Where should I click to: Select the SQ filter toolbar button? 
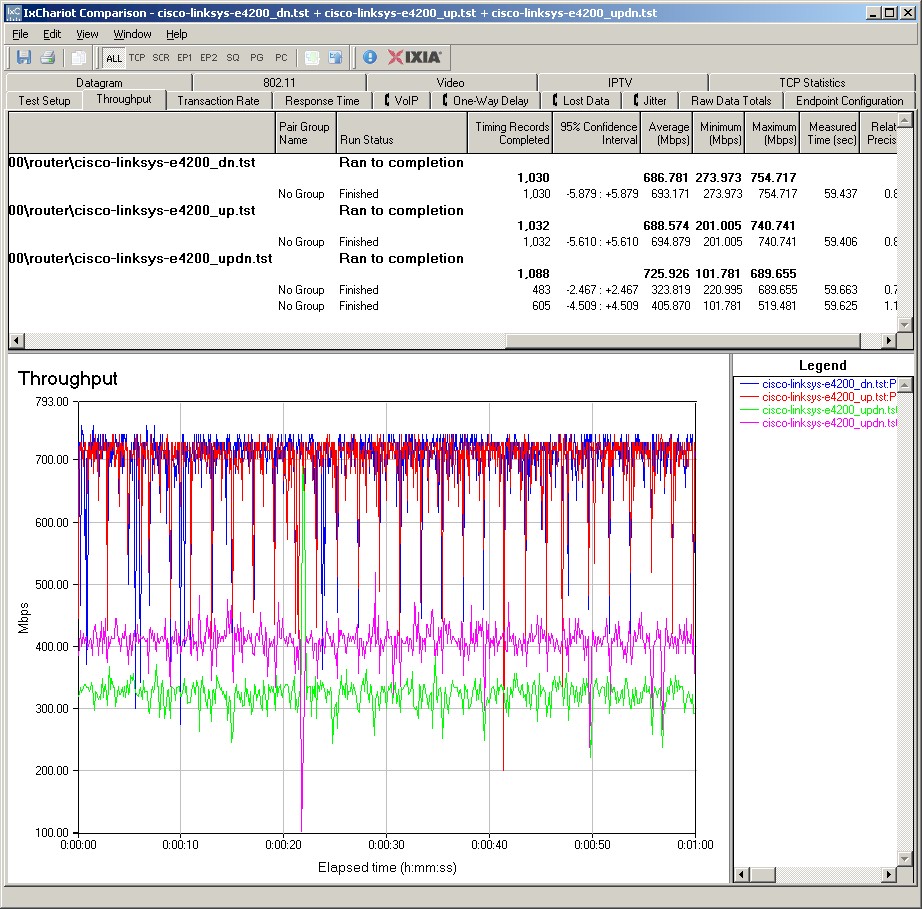pyautogui.click(x=233, y=58)
